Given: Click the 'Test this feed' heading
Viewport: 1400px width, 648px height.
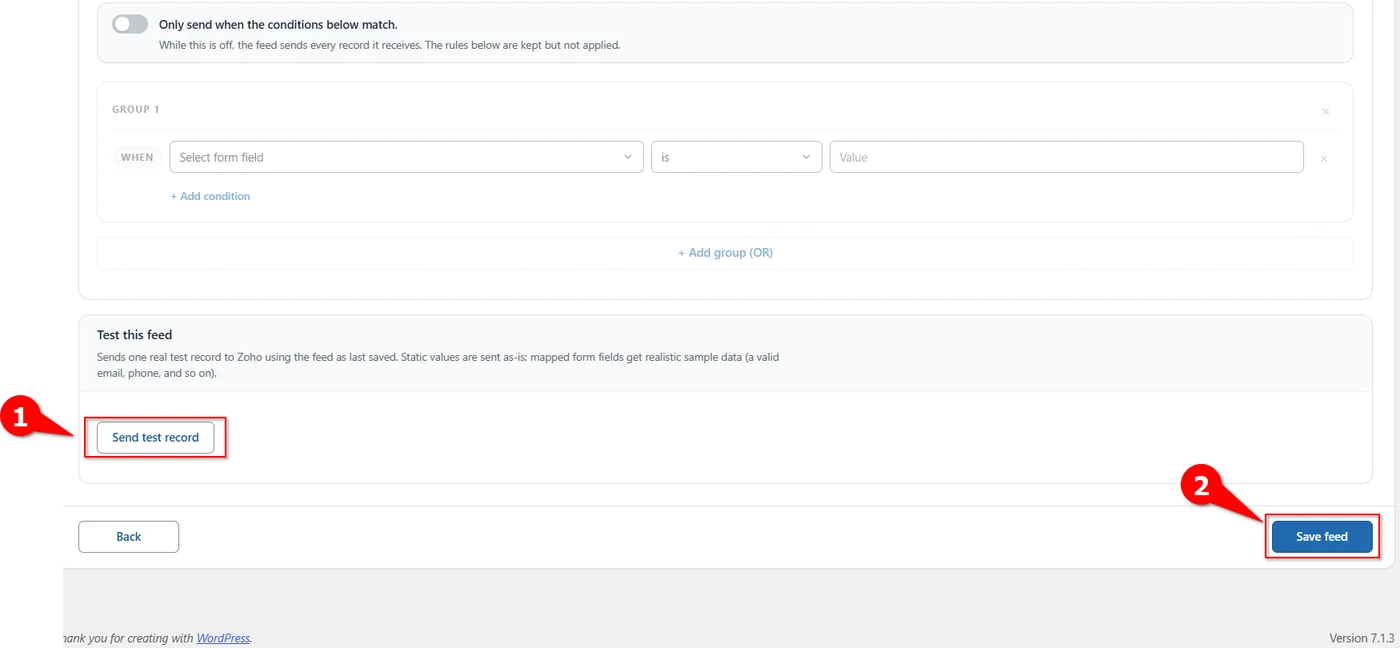Looking at the screenshot, I should point(135,335).
